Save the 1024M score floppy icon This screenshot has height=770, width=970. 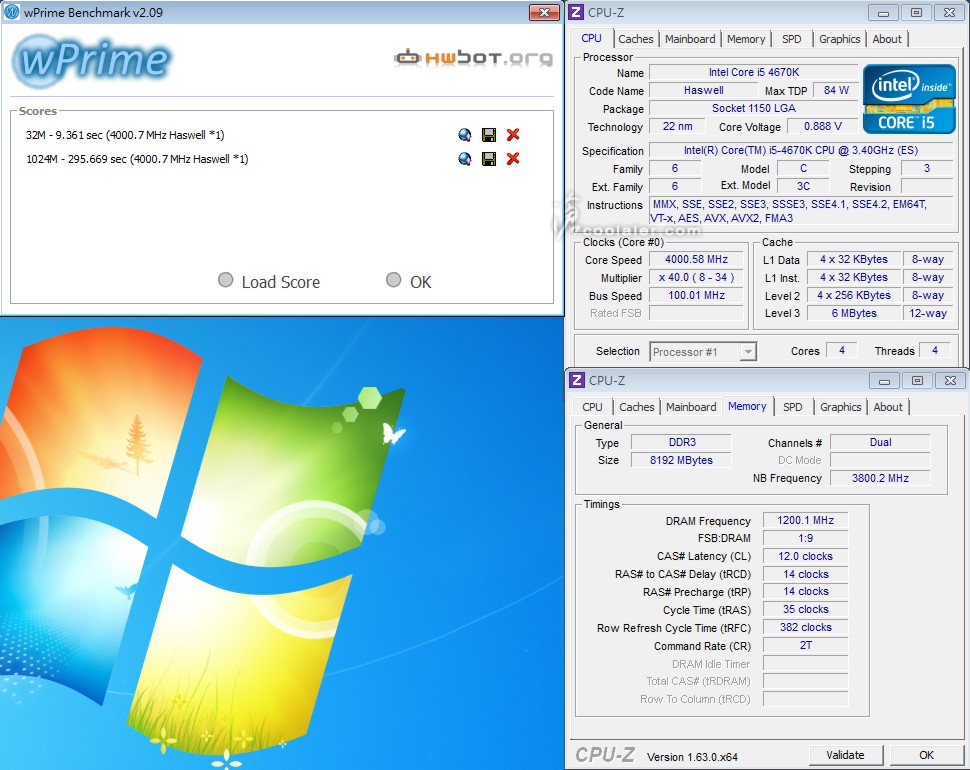(489, 159)
